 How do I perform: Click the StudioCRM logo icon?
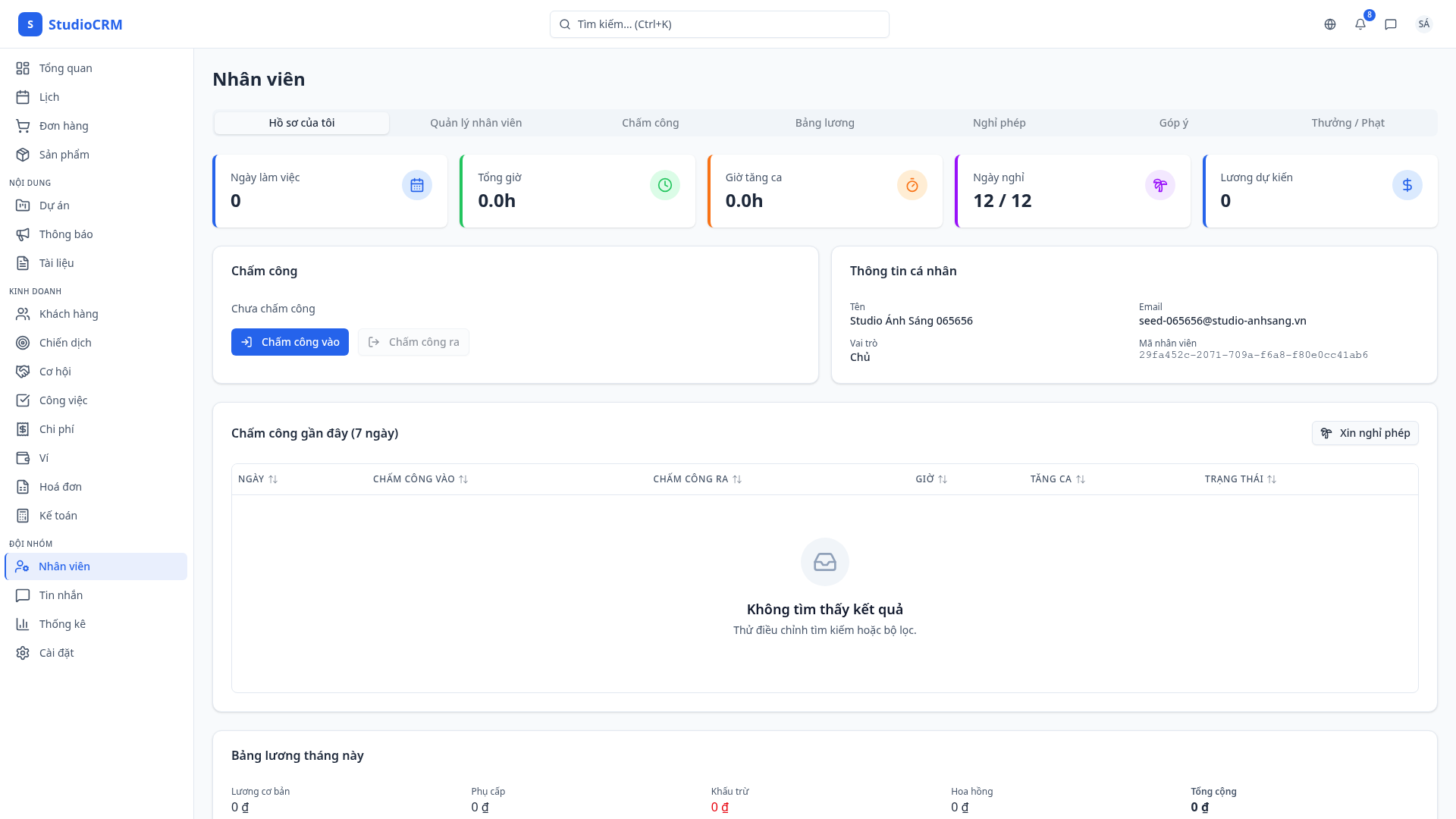click(x=30, y=24)
